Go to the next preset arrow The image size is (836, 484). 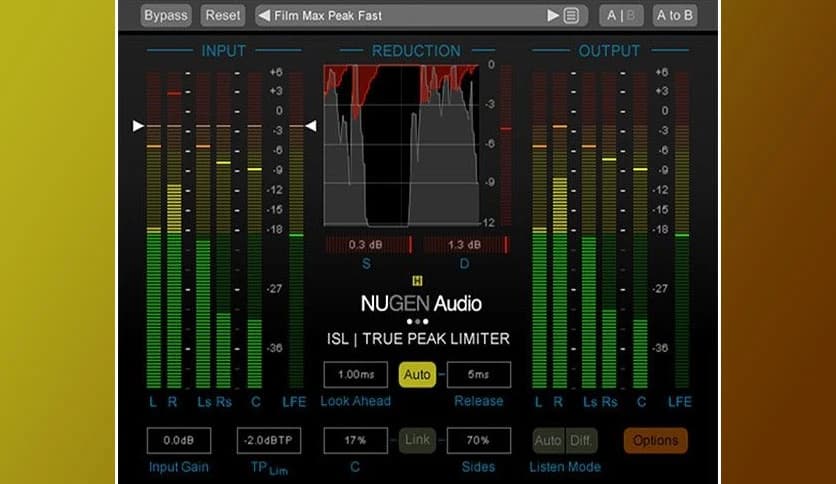(553, 16)
